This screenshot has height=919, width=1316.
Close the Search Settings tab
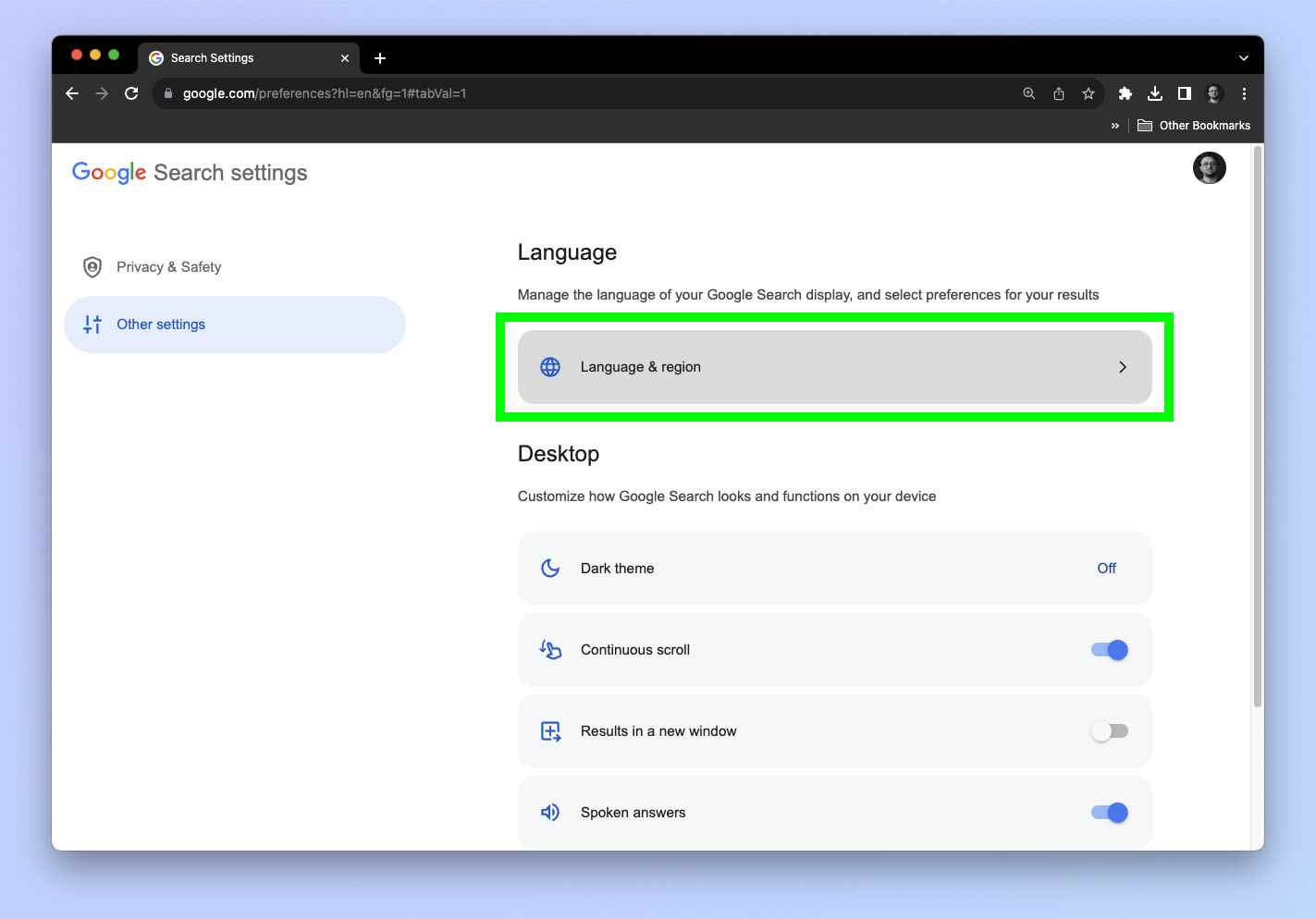[345, 58]
